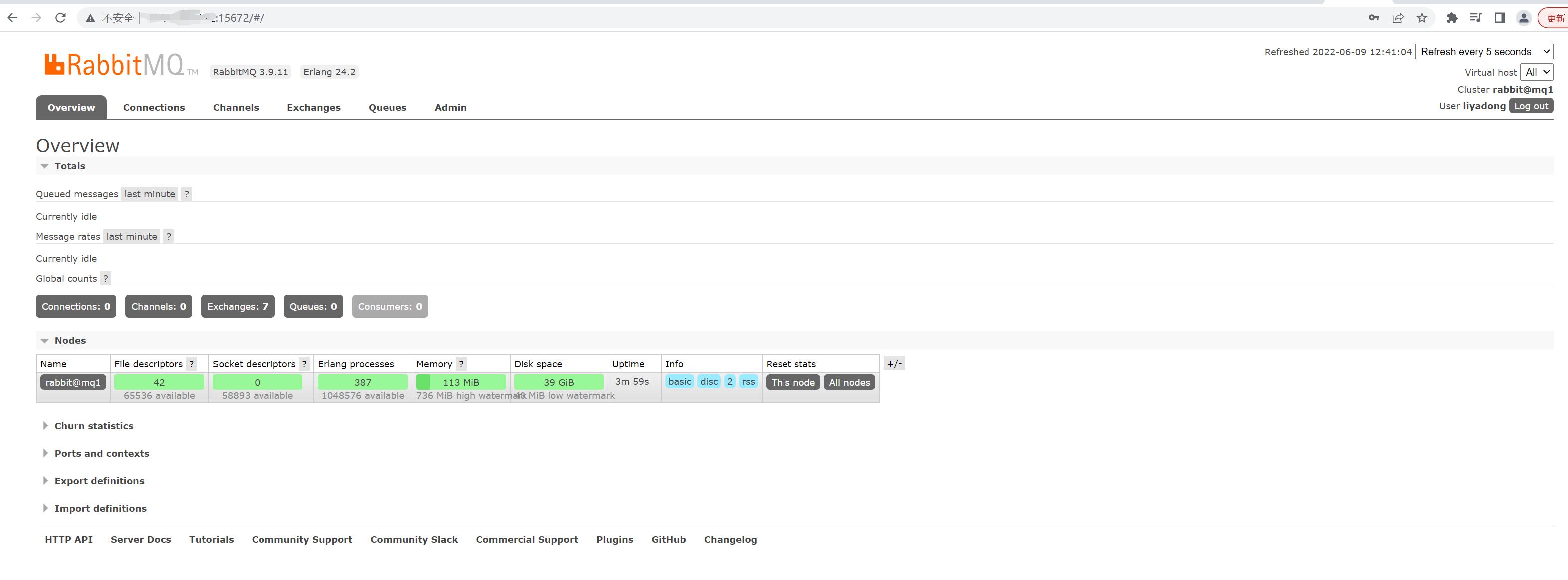This screenshot has width=1568, height=580.
Task: Click the Queued messages help question mark
Action: 187,194
